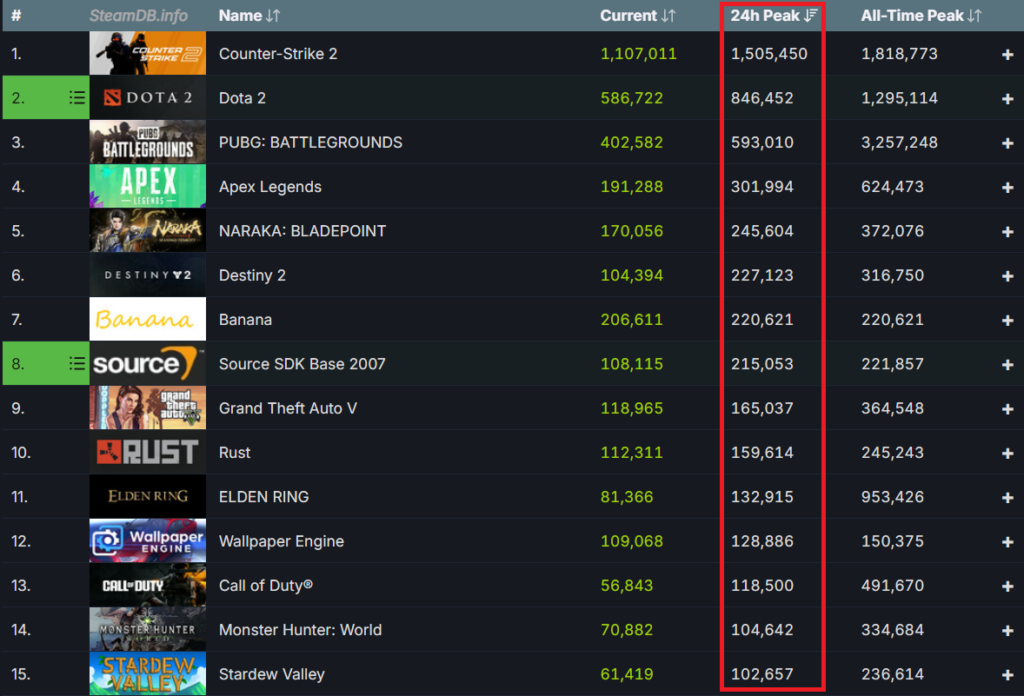The height and width of the screenshot is (696, 1024).
Task: Click the list icon beside Source SDK Base 2007
Action: [x=77, y=364]
